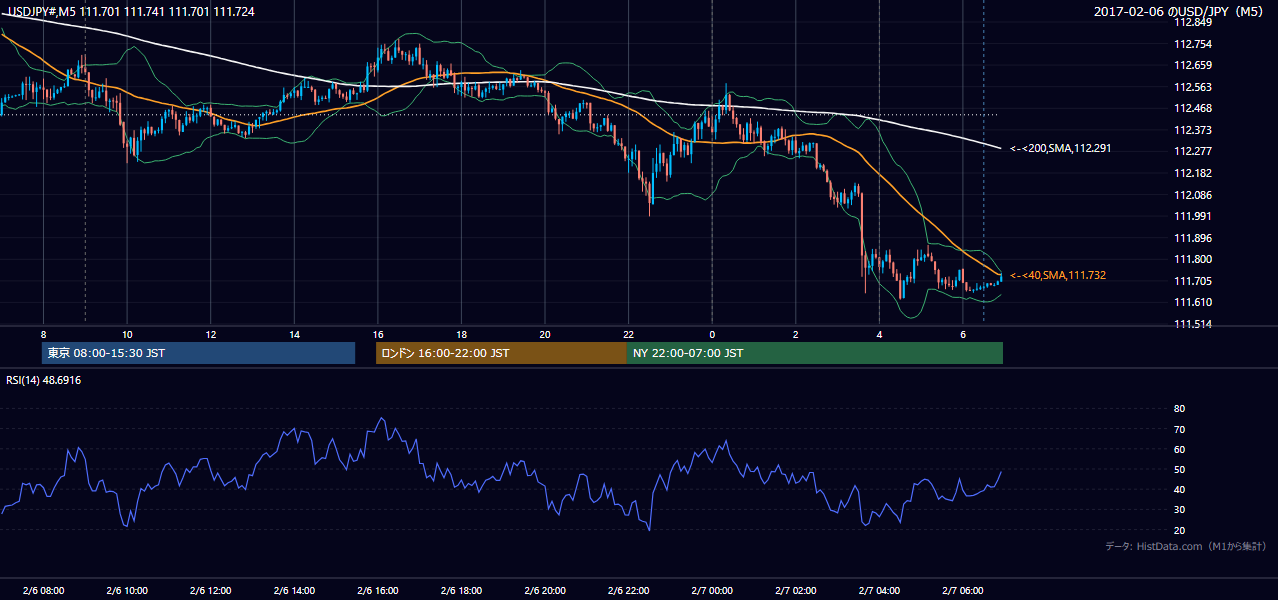Click the NY 22:00-07:00 JST session bar
This screenshot has height=600, width=1278.
[815, 353]
